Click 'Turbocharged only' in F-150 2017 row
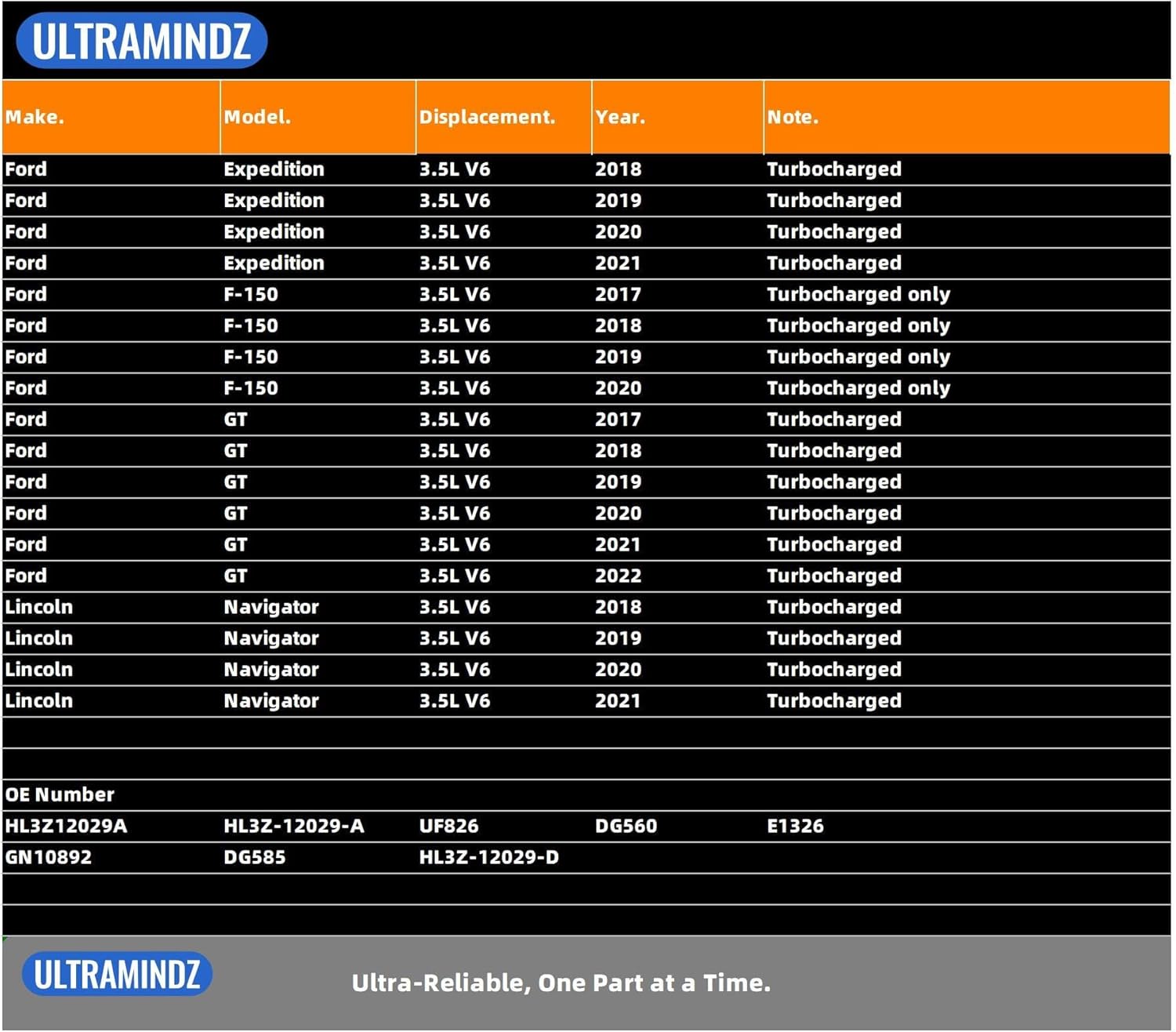This screenshot has height=1032, width=1176. coord(858,296)
